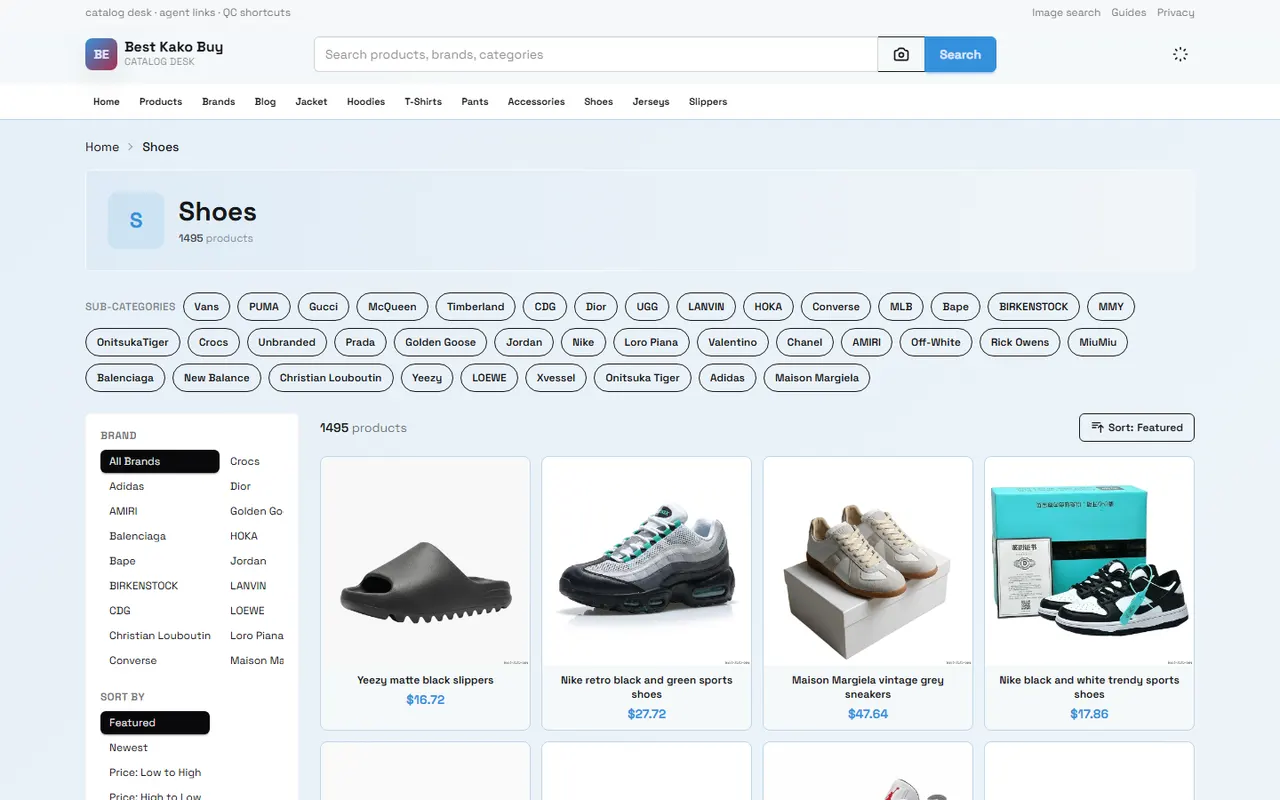Select the Rick Owens sub-category chip

(x=1020, y=342)
